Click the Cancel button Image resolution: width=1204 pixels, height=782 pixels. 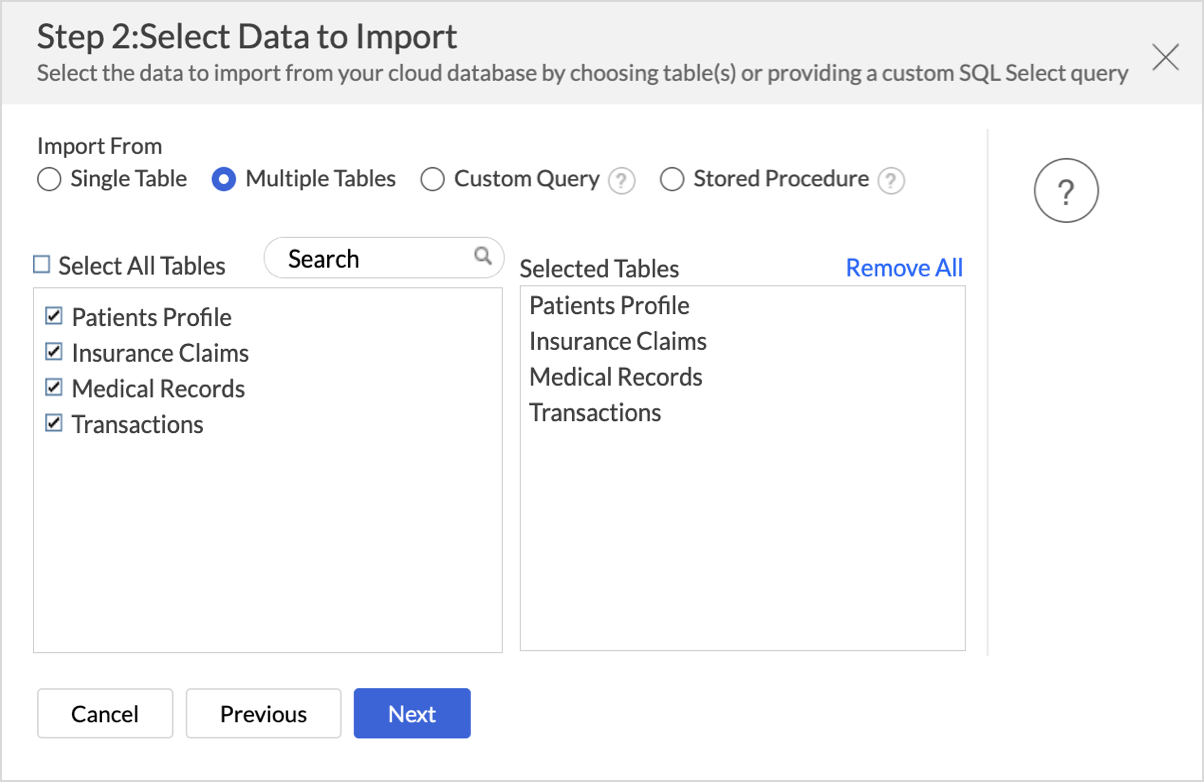point(105,714)
